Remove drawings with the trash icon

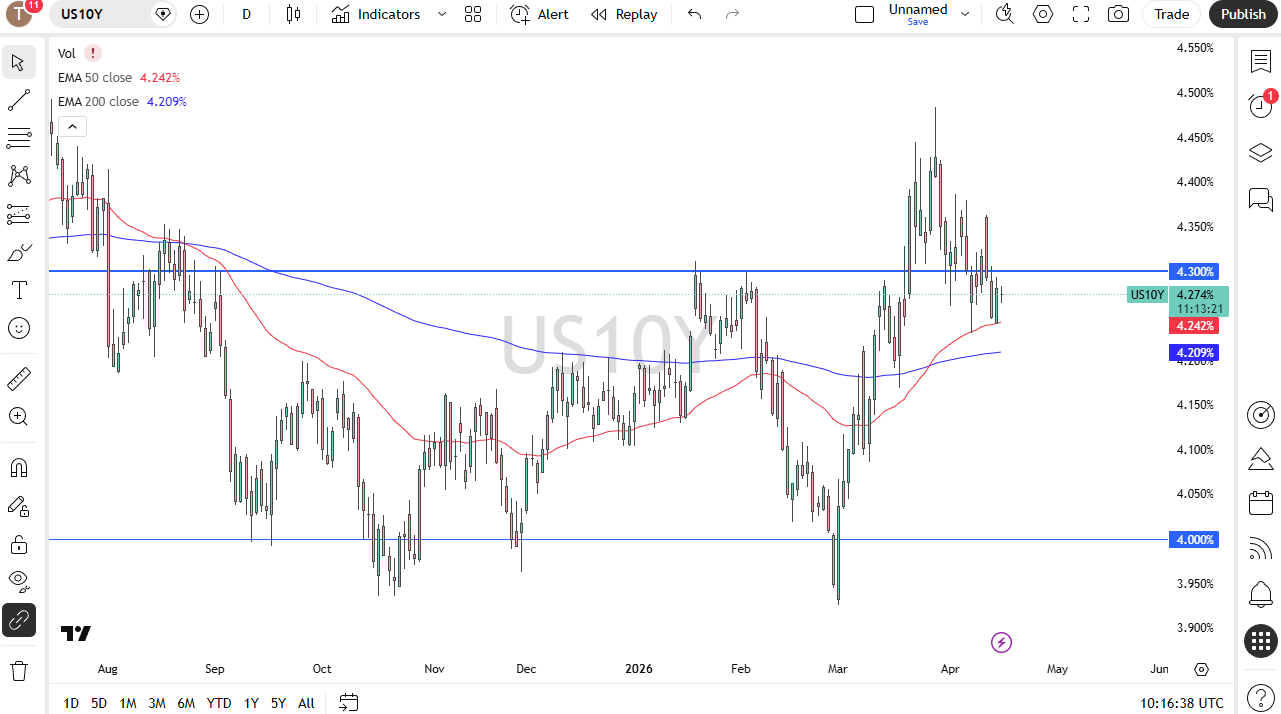(18, 670)
